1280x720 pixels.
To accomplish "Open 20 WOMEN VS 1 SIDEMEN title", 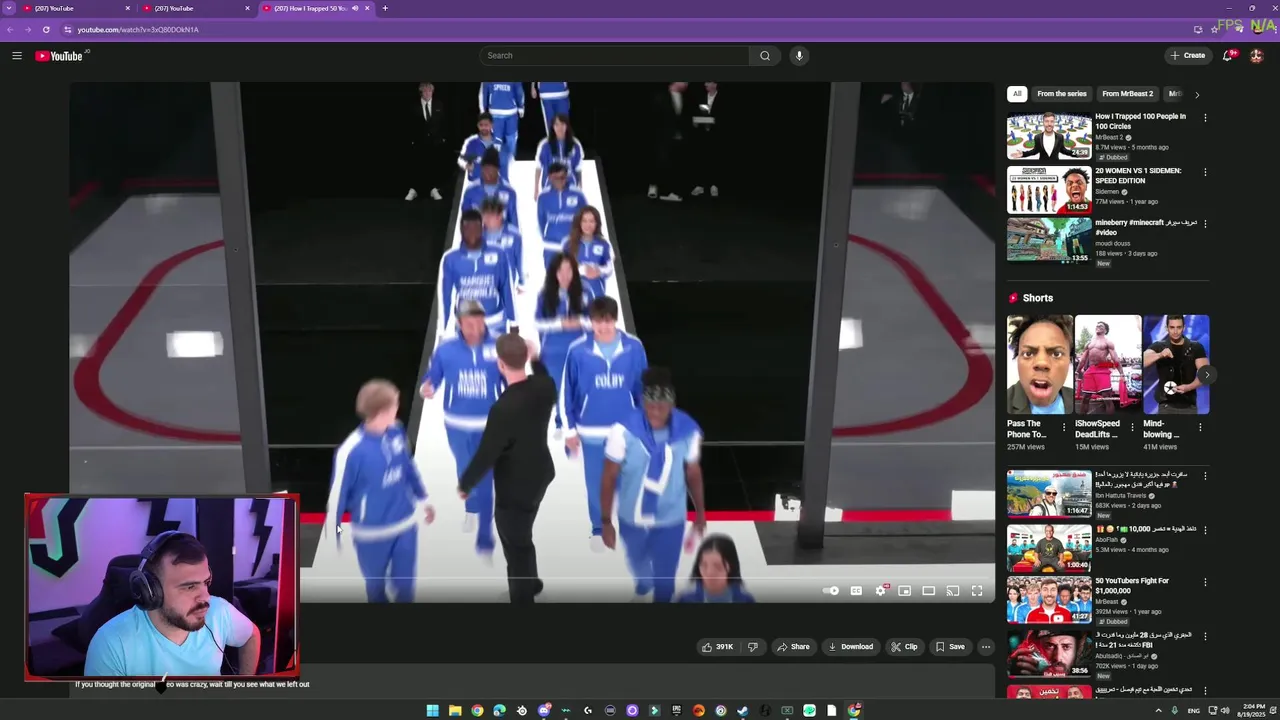I will 1138,176.
